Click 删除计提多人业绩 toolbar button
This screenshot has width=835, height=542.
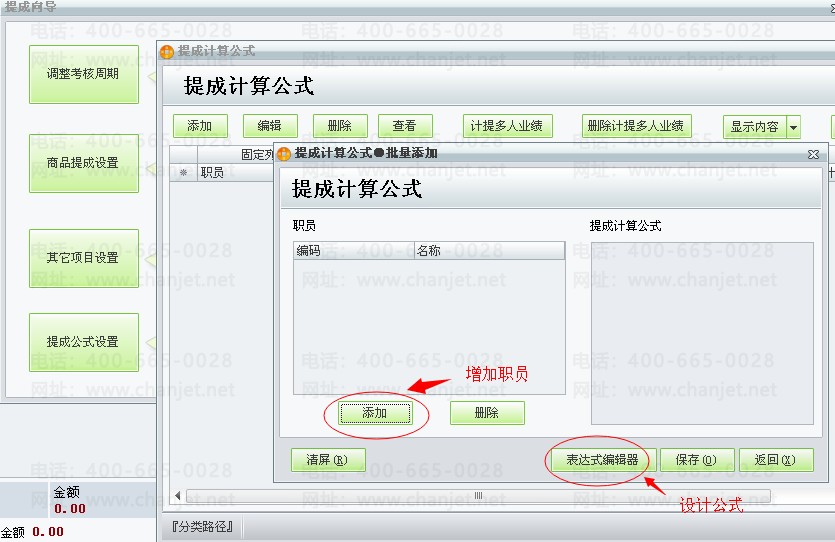coord(636,126)
